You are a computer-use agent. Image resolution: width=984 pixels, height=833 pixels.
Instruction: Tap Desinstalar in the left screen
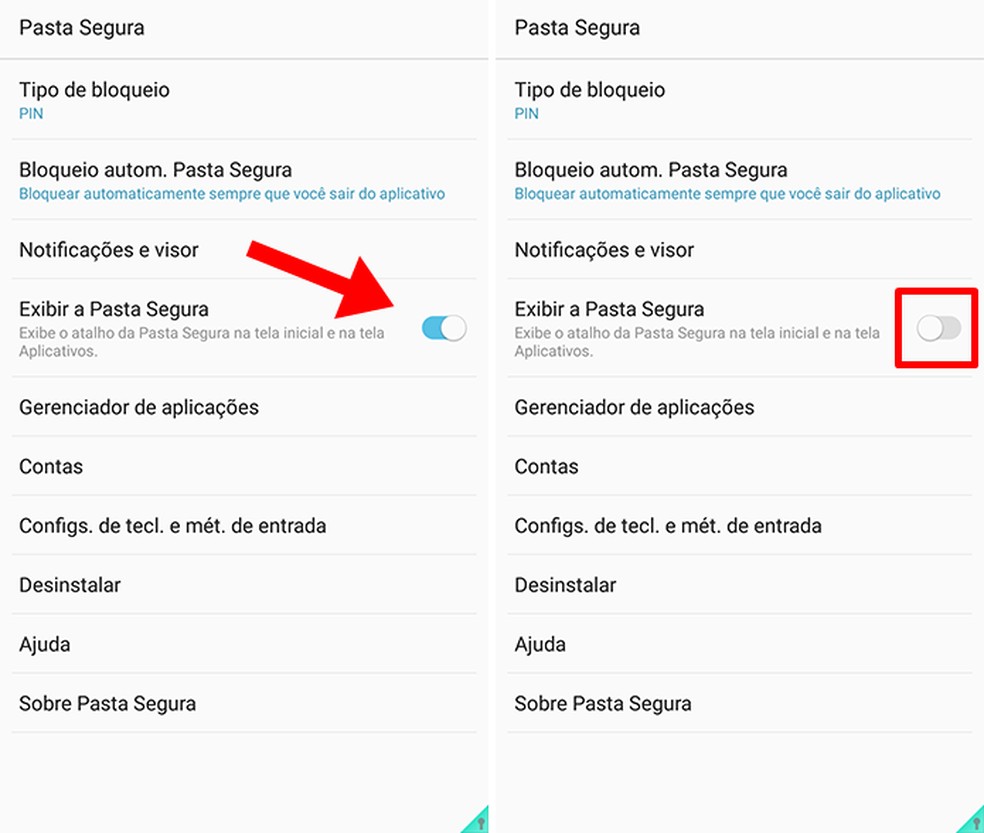pyautogui.click(x=244, y=585)
